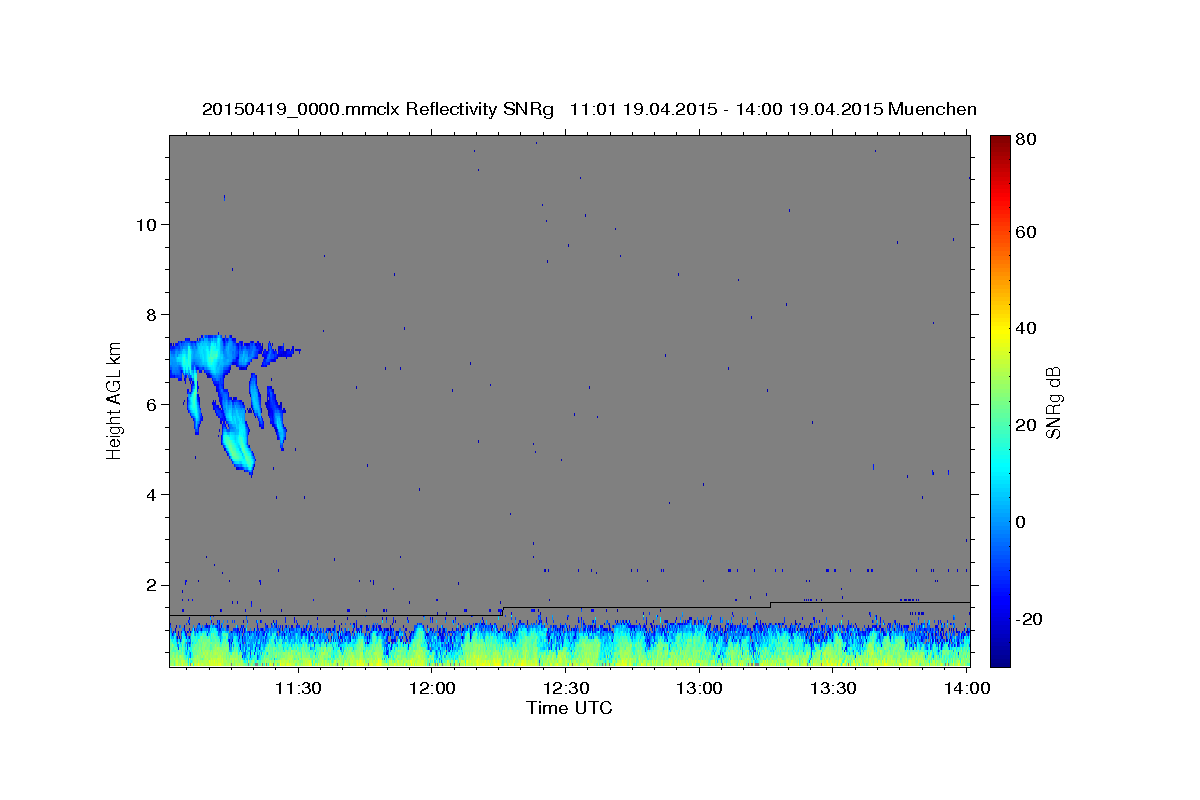Click the colorbar value 40
The height and width of the screenshot is (800, 1200).
pyautogui.click(x=1027, y=328)
